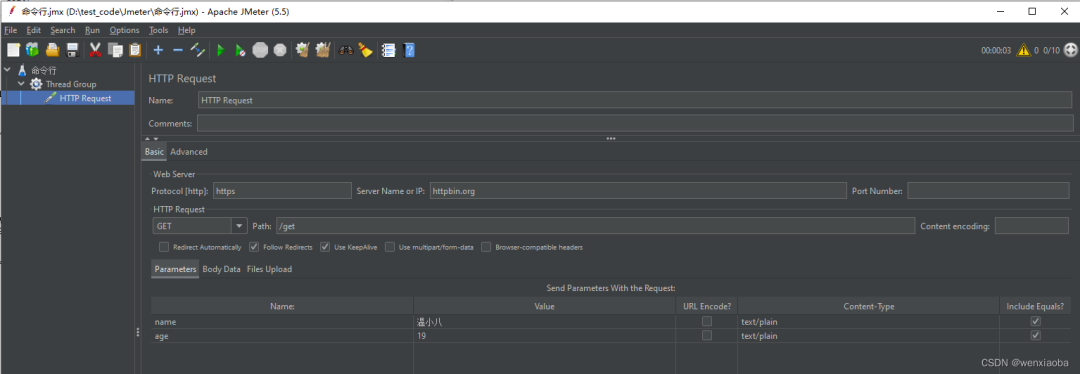Open the Search menu
Image resolution: width=1080 pixels, height=374 pixels.
coord(63,30)
